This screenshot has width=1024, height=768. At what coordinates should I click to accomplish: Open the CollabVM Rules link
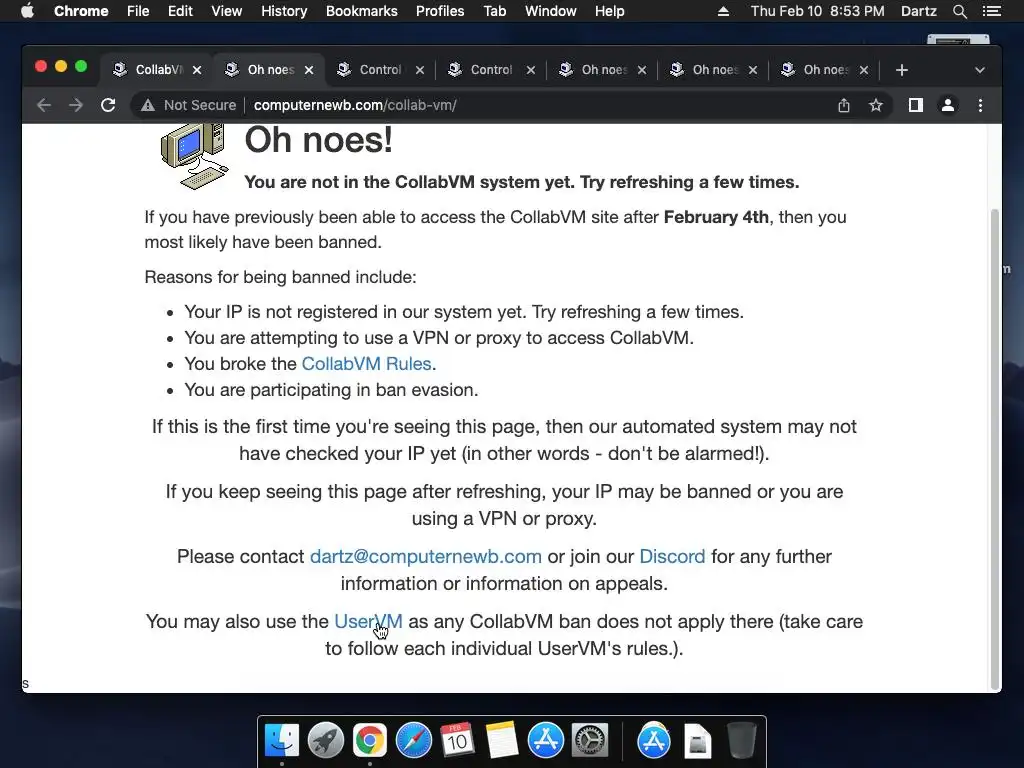coord(366,364)
